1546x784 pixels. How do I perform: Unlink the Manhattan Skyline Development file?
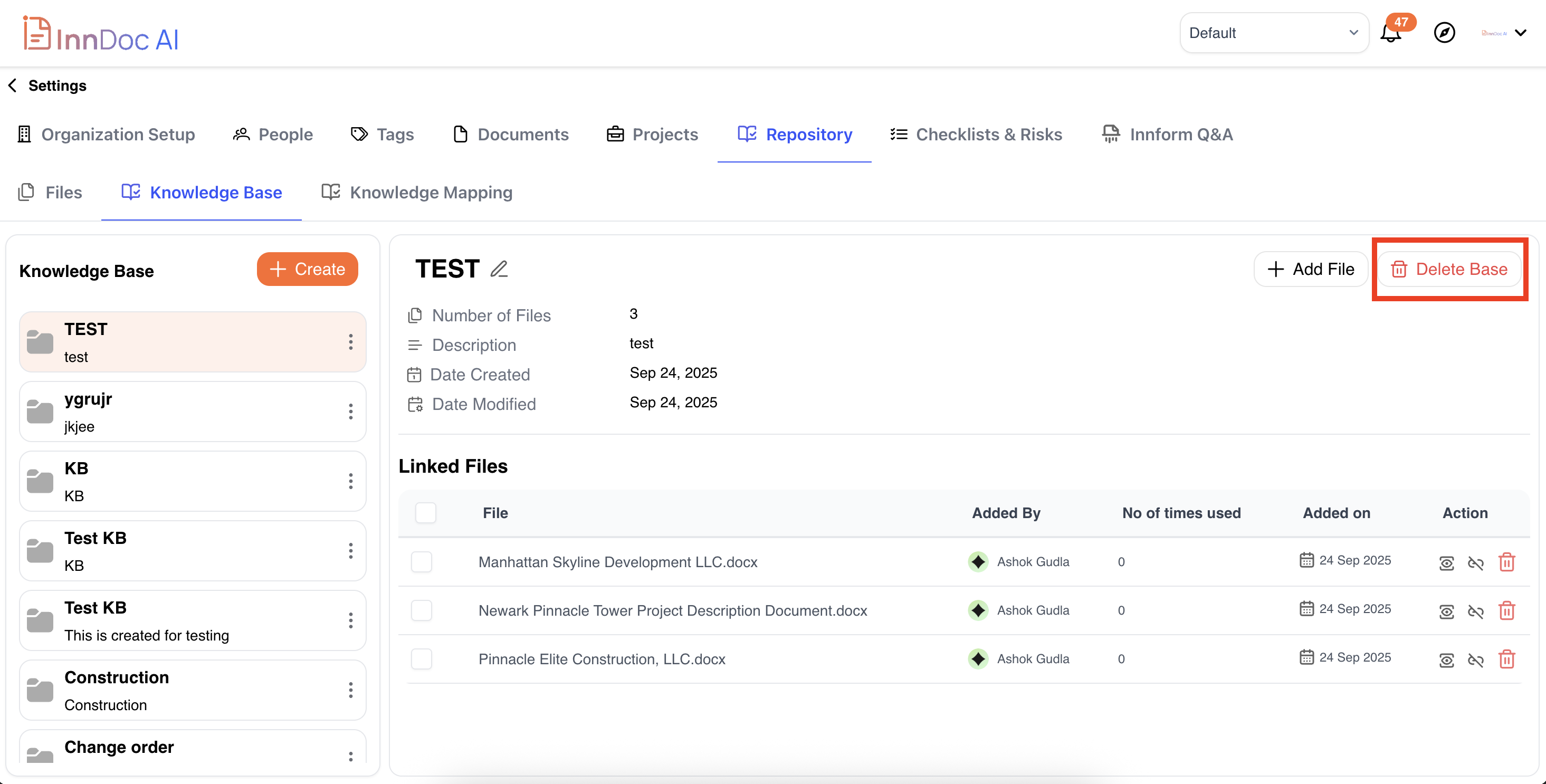click(x=1476, y=562)
